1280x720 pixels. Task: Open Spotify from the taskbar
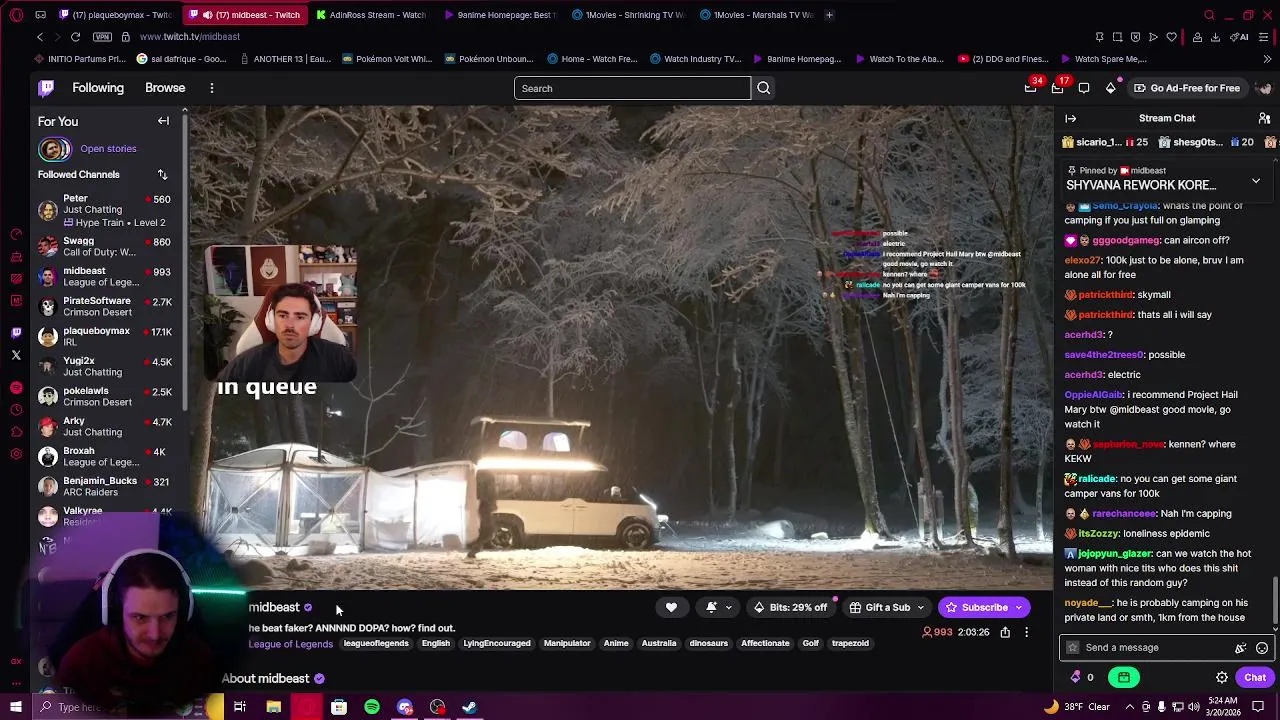click(x=372, y=707)
